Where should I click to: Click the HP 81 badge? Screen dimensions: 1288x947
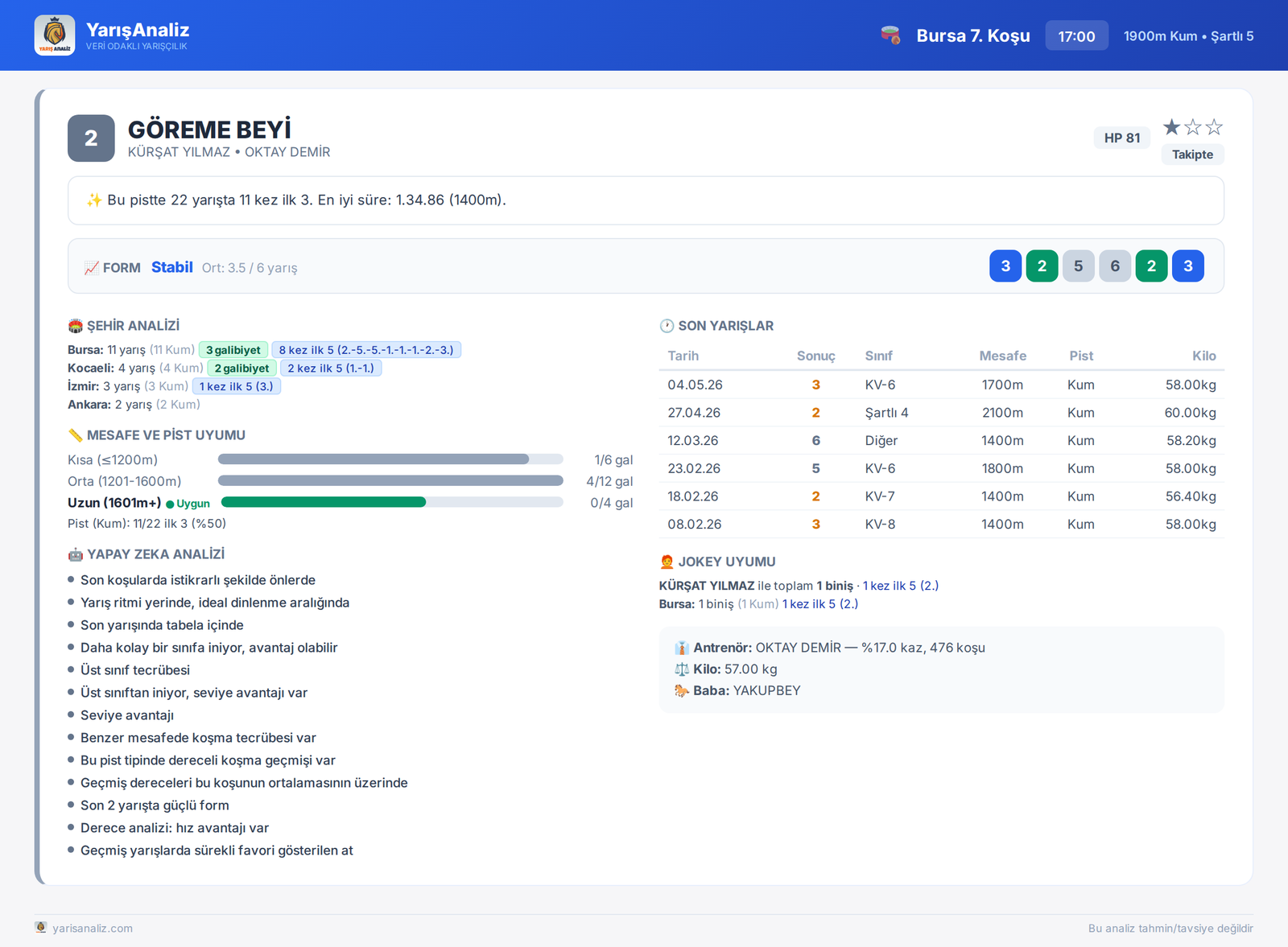(1122, 138)
